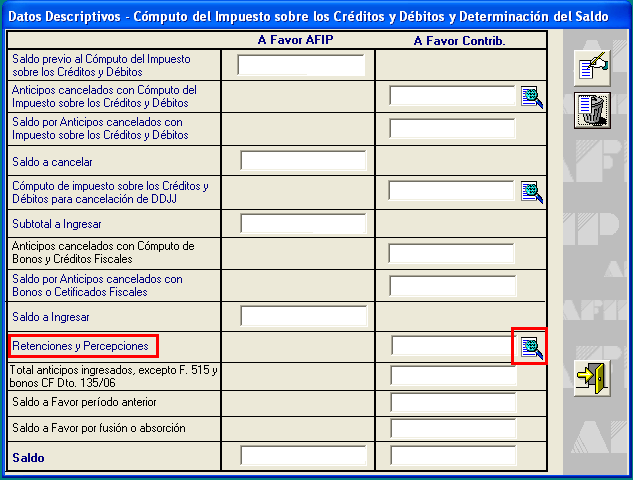Image resolution: width=633 pixels, height=480 pixels.
Task: Open detail icon for Cómputo de impuesto DDJJ
Action: [531, 191]
